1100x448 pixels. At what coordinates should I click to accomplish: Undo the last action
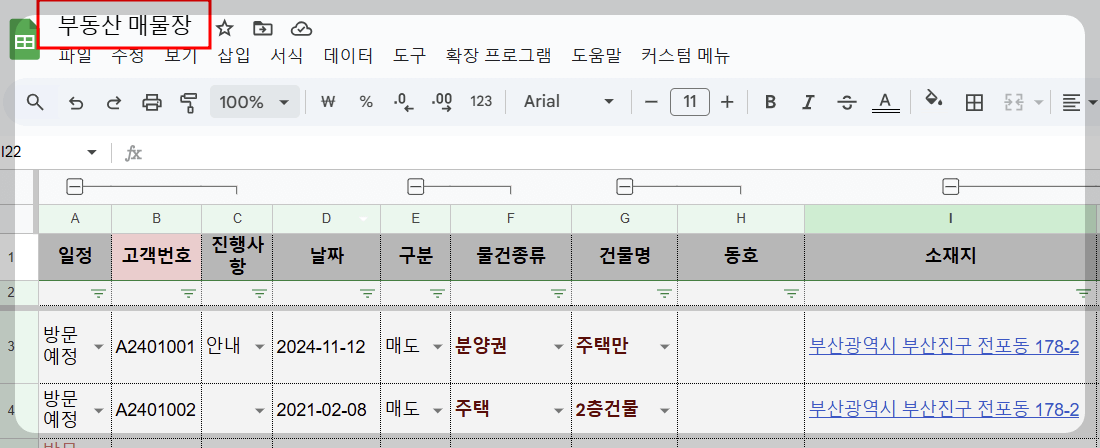pyautogui.click(x=76, y=102)
